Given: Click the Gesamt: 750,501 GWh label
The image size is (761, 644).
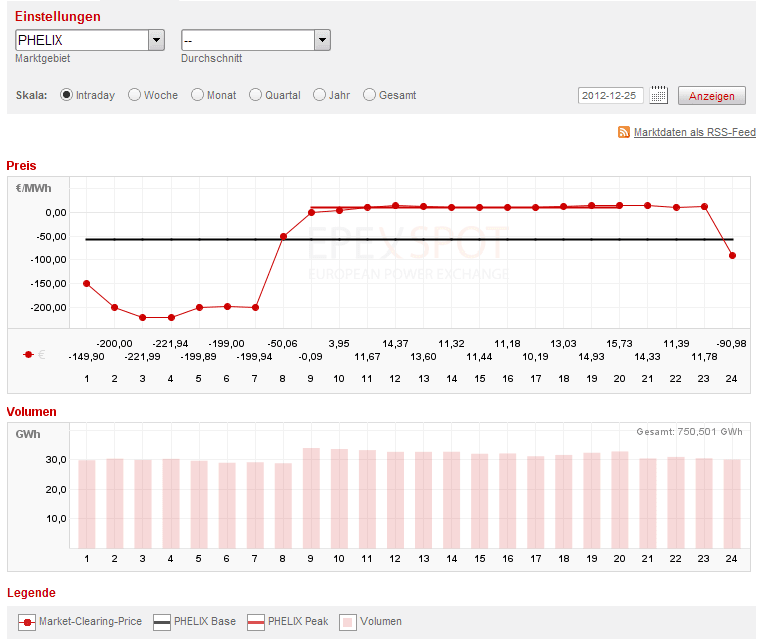Looking at the screenshot, I should point(689,431).
